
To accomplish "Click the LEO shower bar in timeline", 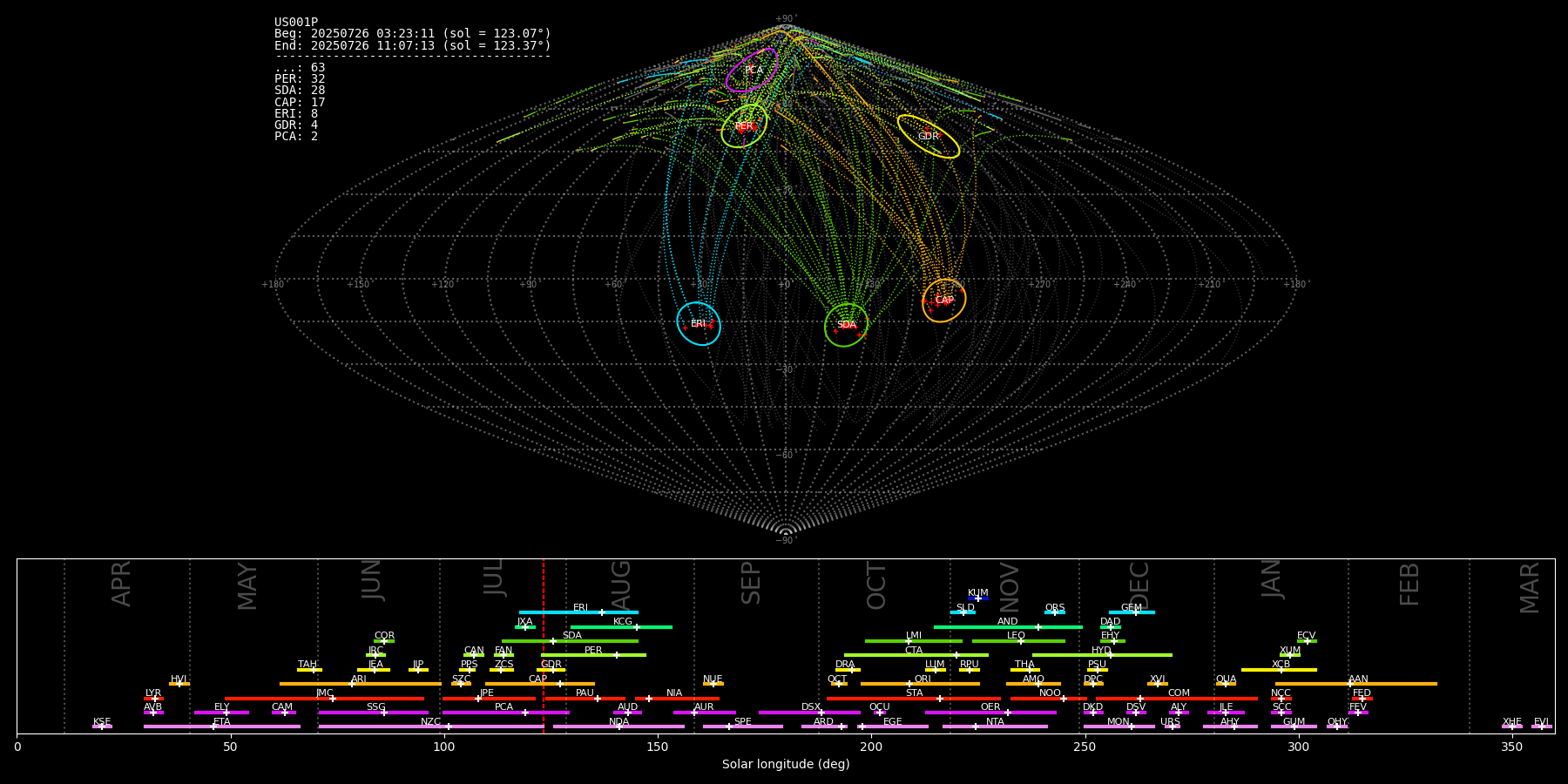I will pyautogui.click(x=1018, y=641).
